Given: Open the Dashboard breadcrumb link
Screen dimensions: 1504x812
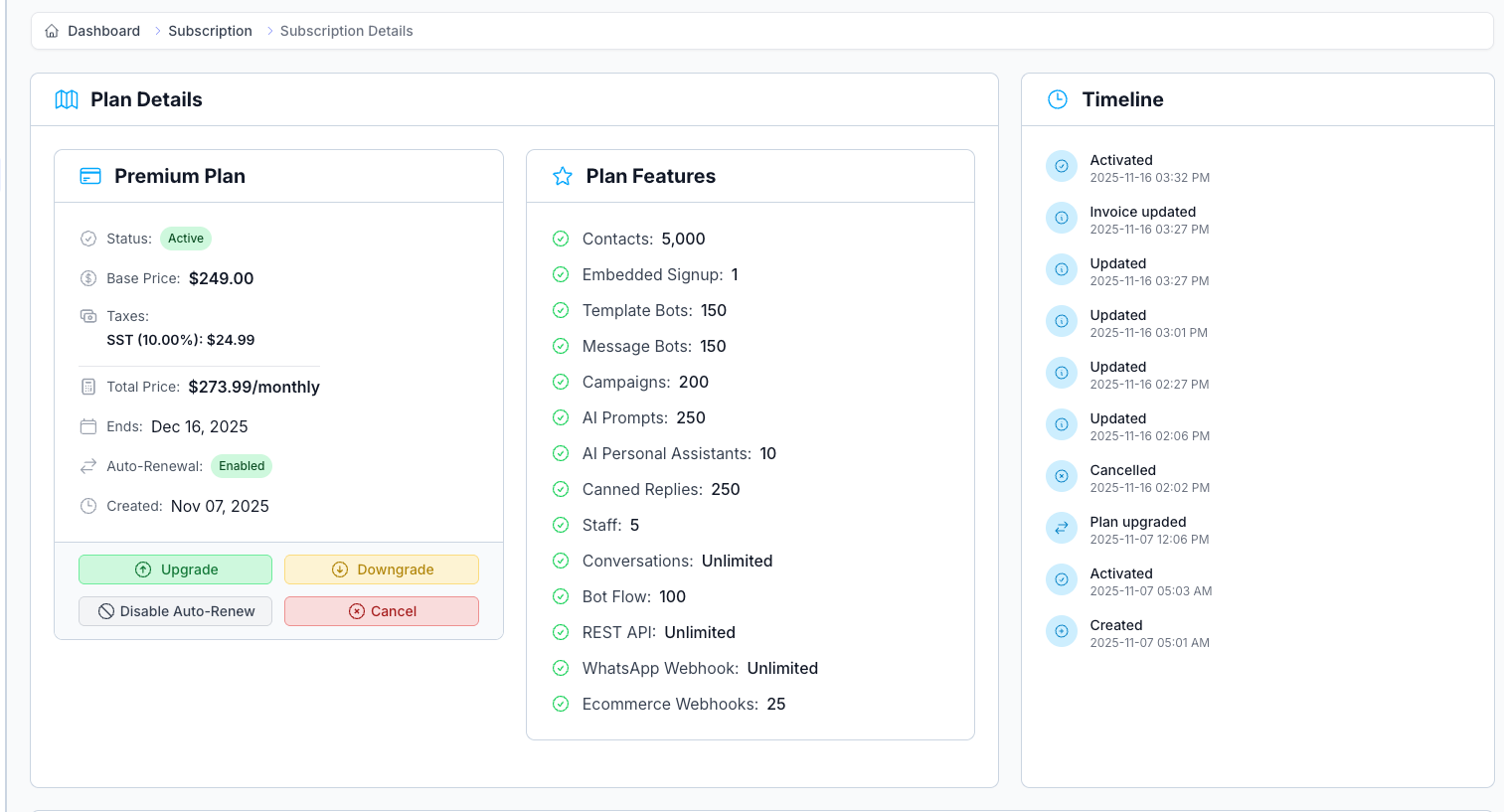Looking at the screenshot, I should tap(103, 31).
